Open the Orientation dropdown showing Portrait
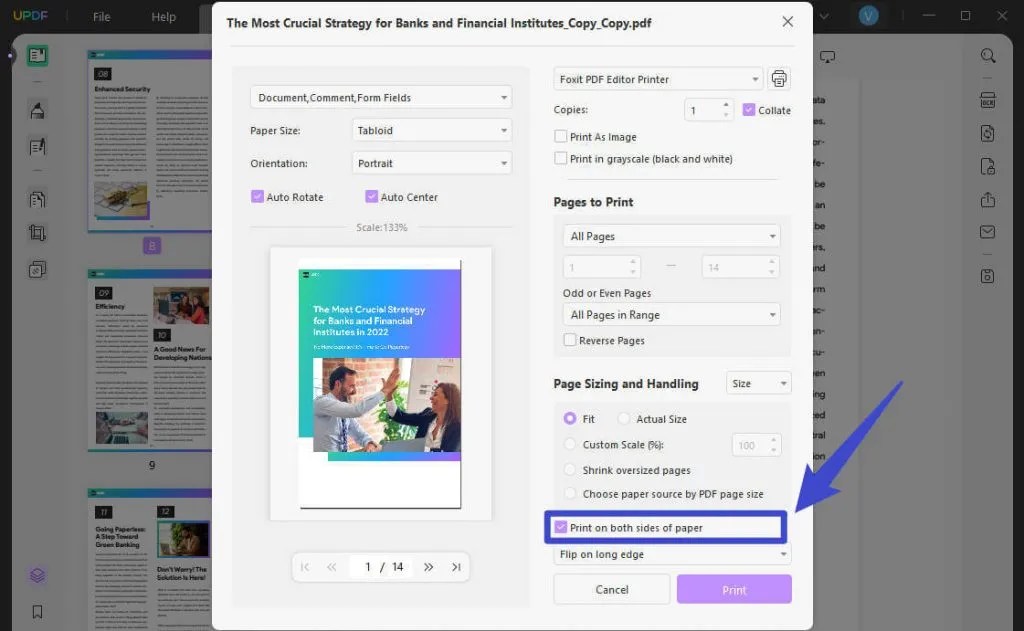1024x631 pixels. coord(432,163)
